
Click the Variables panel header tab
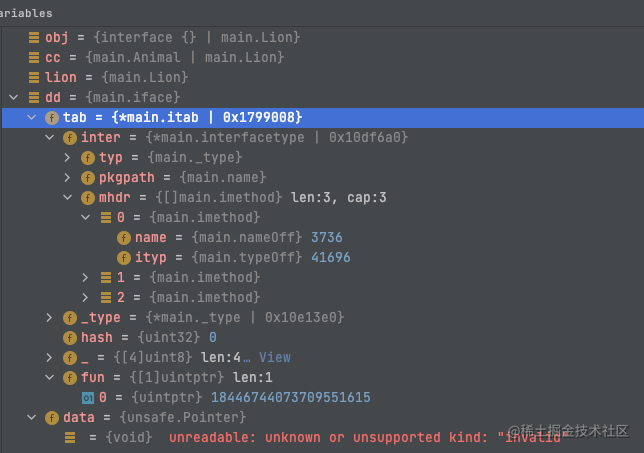click(x=28, y=13)
